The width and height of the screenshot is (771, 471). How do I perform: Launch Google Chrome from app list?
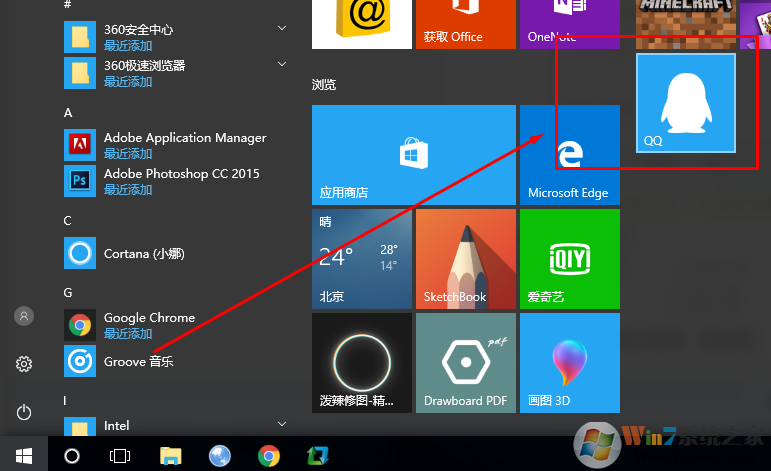[x=176, y=325]
